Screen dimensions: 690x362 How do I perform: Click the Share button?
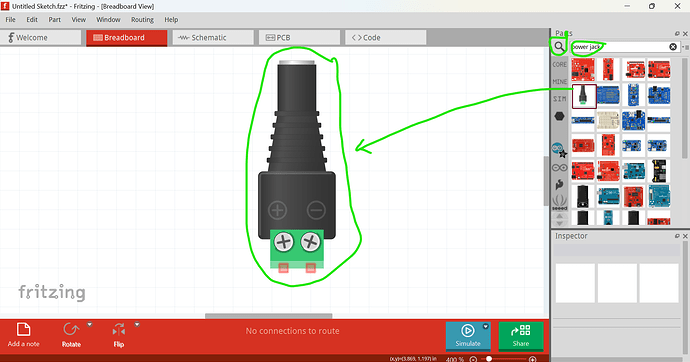[x=521, y=336]
